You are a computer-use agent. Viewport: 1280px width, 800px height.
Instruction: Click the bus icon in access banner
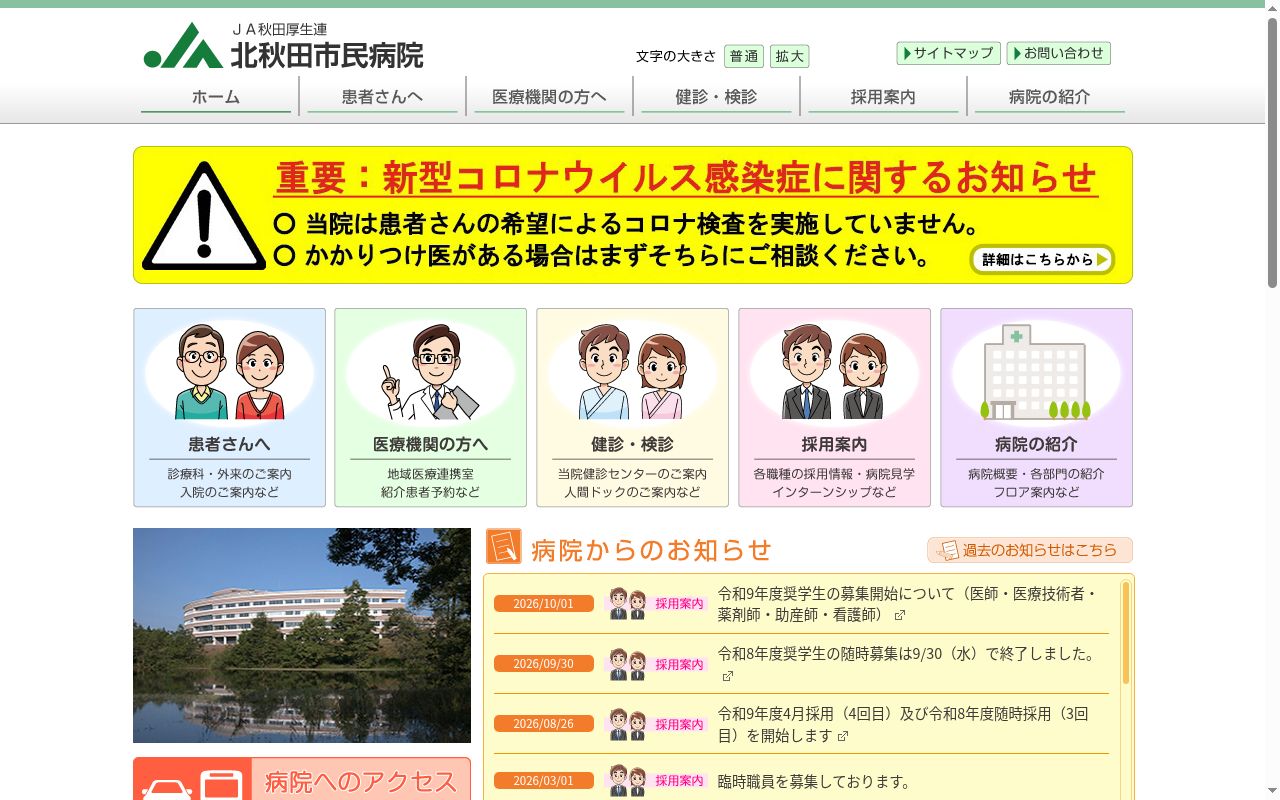[222, 785]
